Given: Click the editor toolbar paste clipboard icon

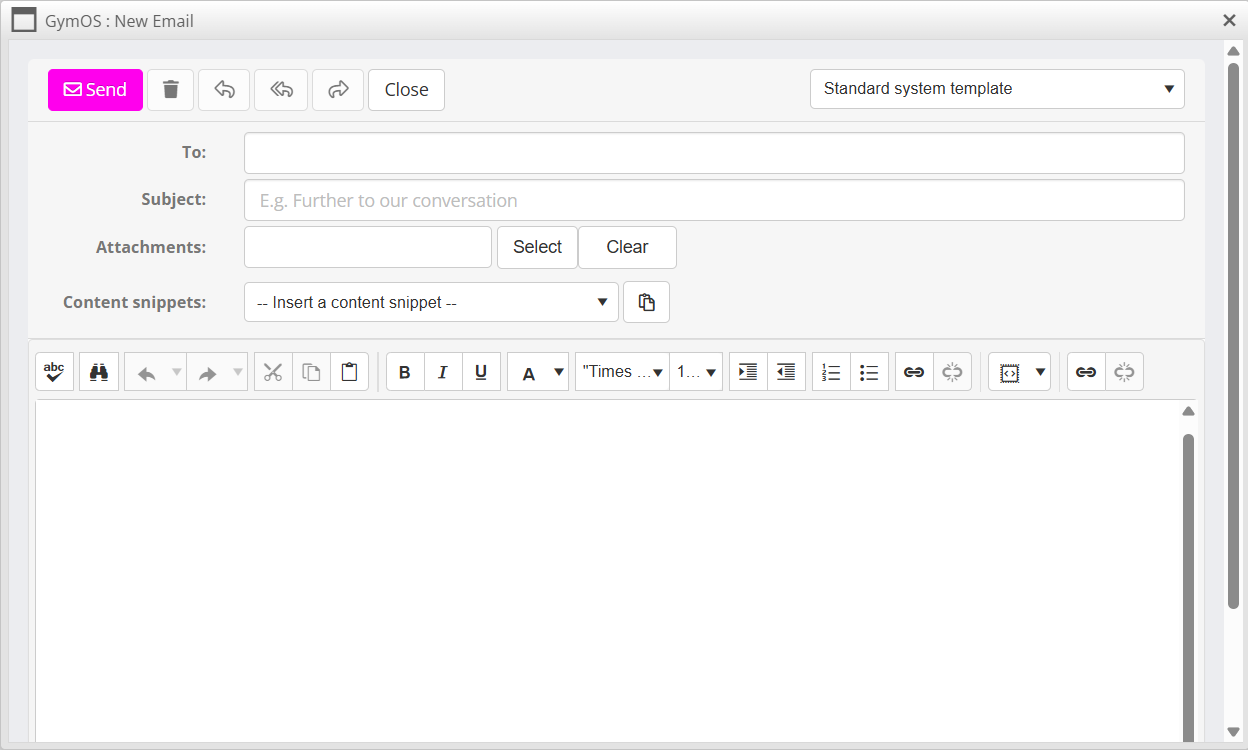Looking at the screenshot, I should 349,372.
